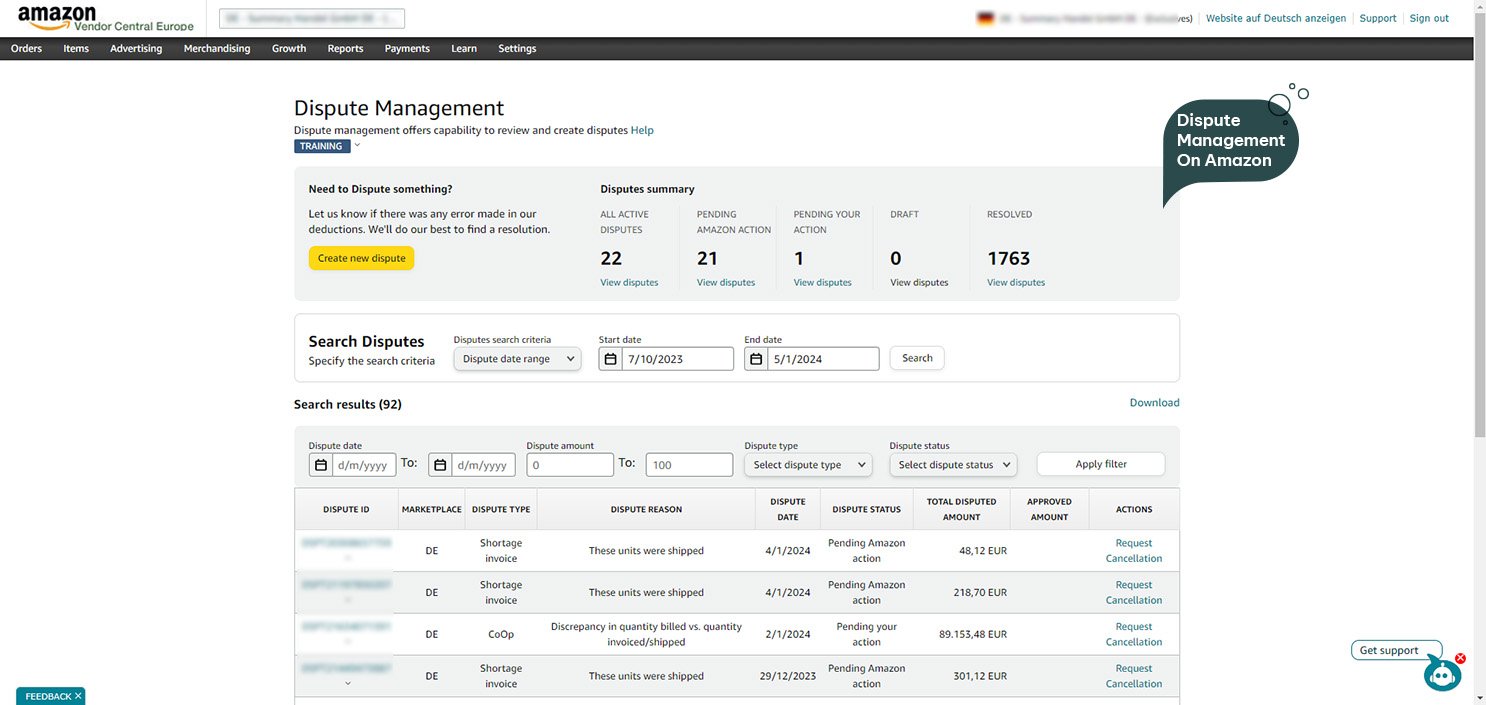Click the Create new dispute button

click(361, 258)
